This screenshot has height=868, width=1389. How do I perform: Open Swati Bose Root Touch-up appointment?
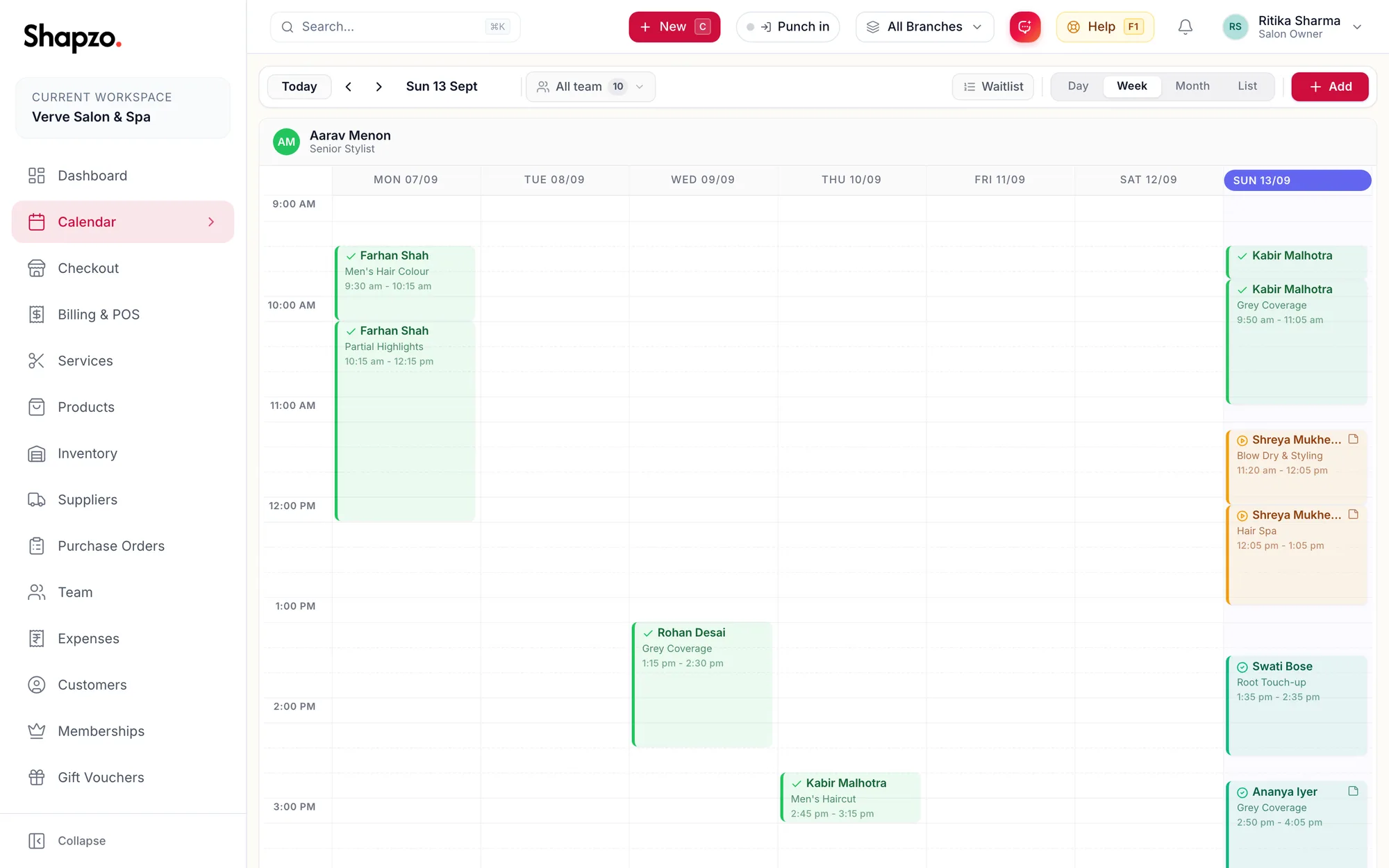click(1297, 706)
